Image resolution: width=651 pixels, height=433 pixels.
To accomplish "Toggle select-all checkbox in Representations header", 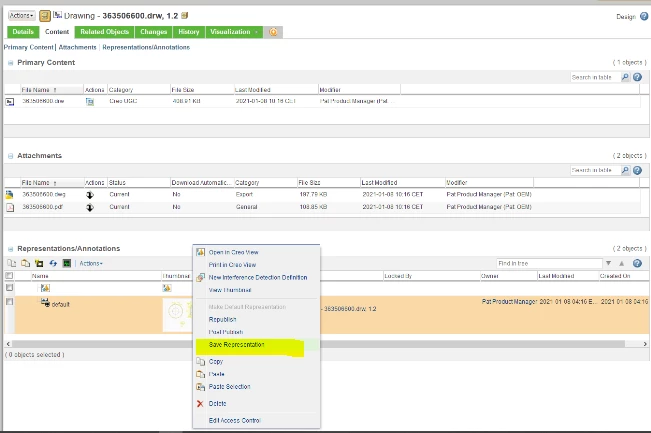I will point(9,276).
